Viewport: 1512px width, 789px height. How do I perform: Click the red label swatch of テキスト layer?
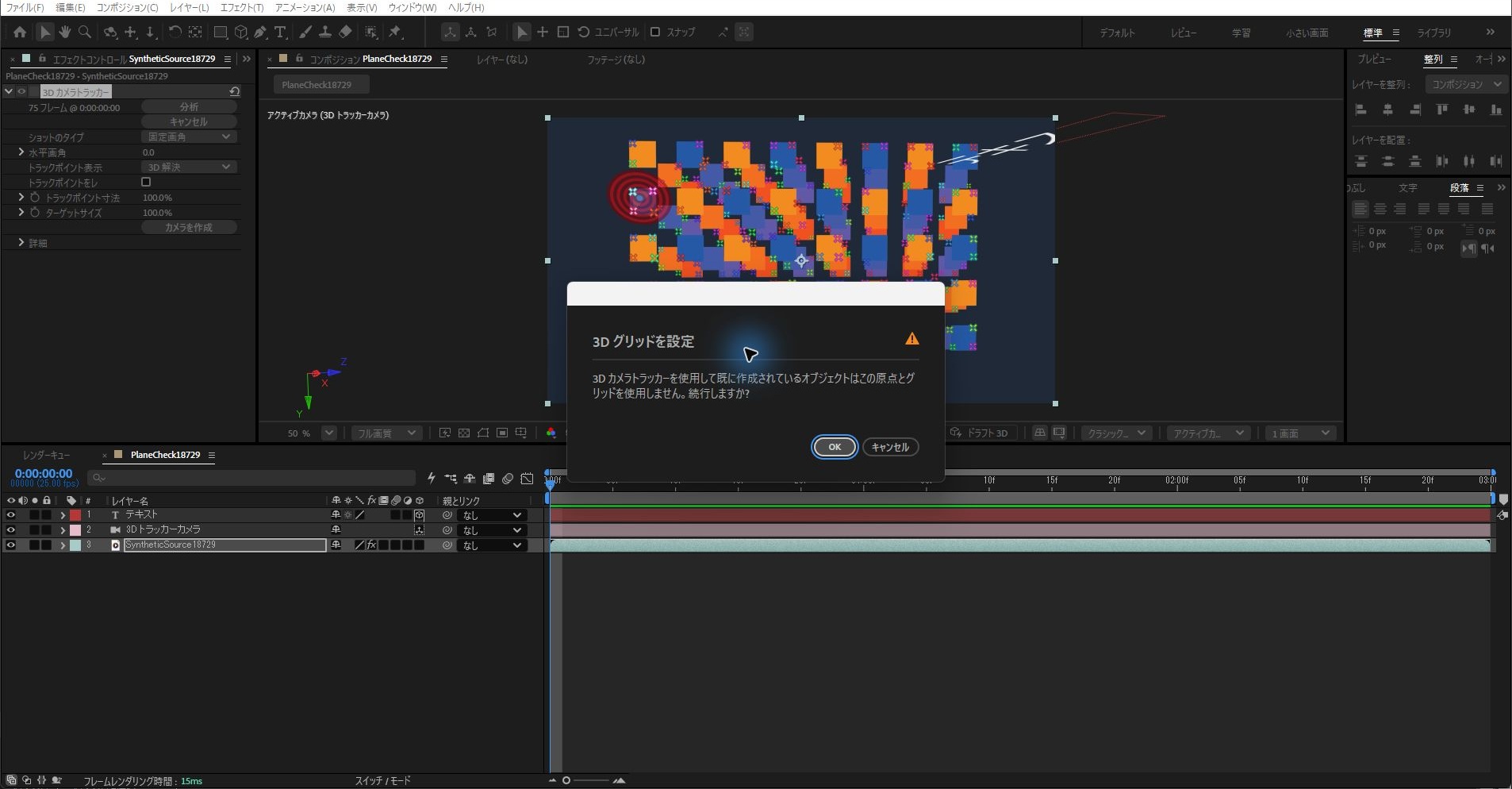coord(75,515)
